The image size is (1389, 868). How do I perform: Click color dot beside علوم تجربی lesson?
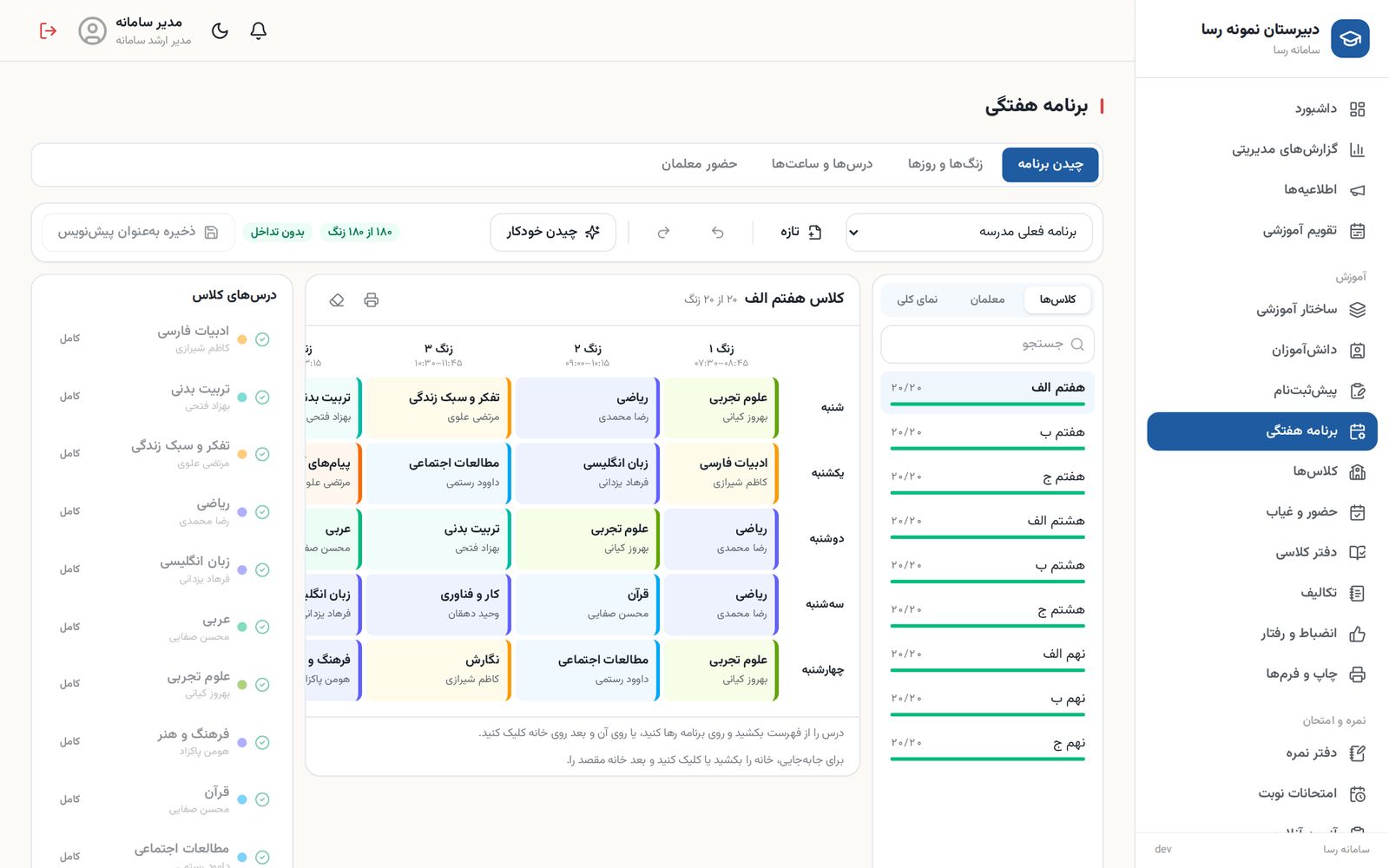(x=242, y=685)
